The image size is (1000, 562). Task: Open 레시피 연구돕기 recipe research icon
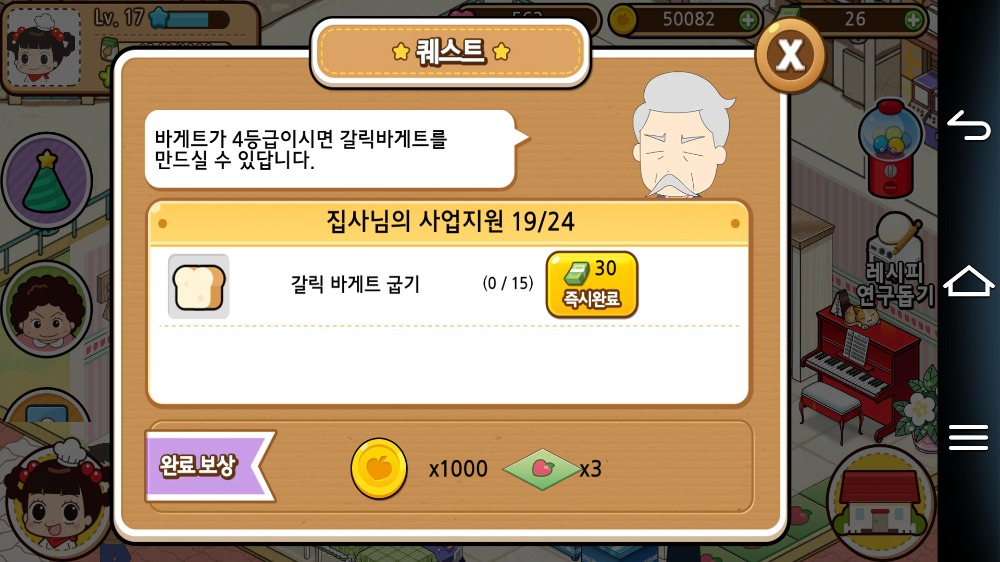pos(895,262)
